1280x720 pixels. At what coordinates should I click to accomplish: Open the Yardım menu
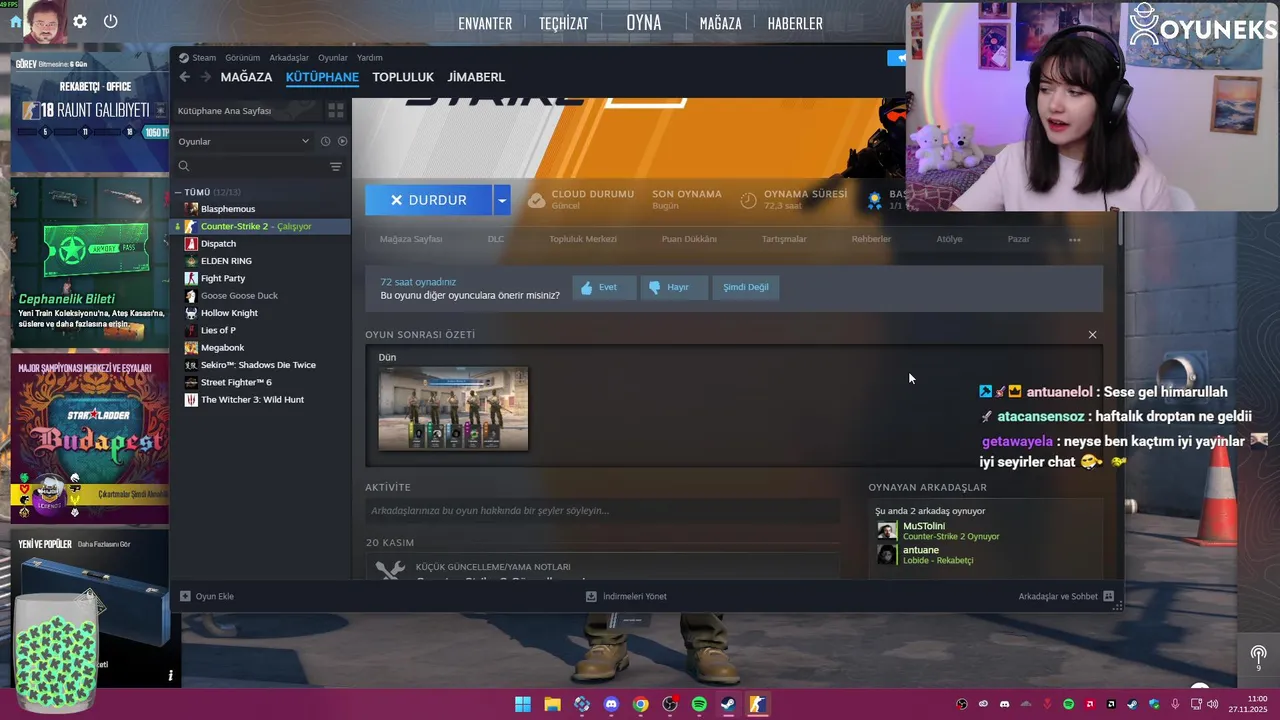pyautogui.click(x=370, y=57)
